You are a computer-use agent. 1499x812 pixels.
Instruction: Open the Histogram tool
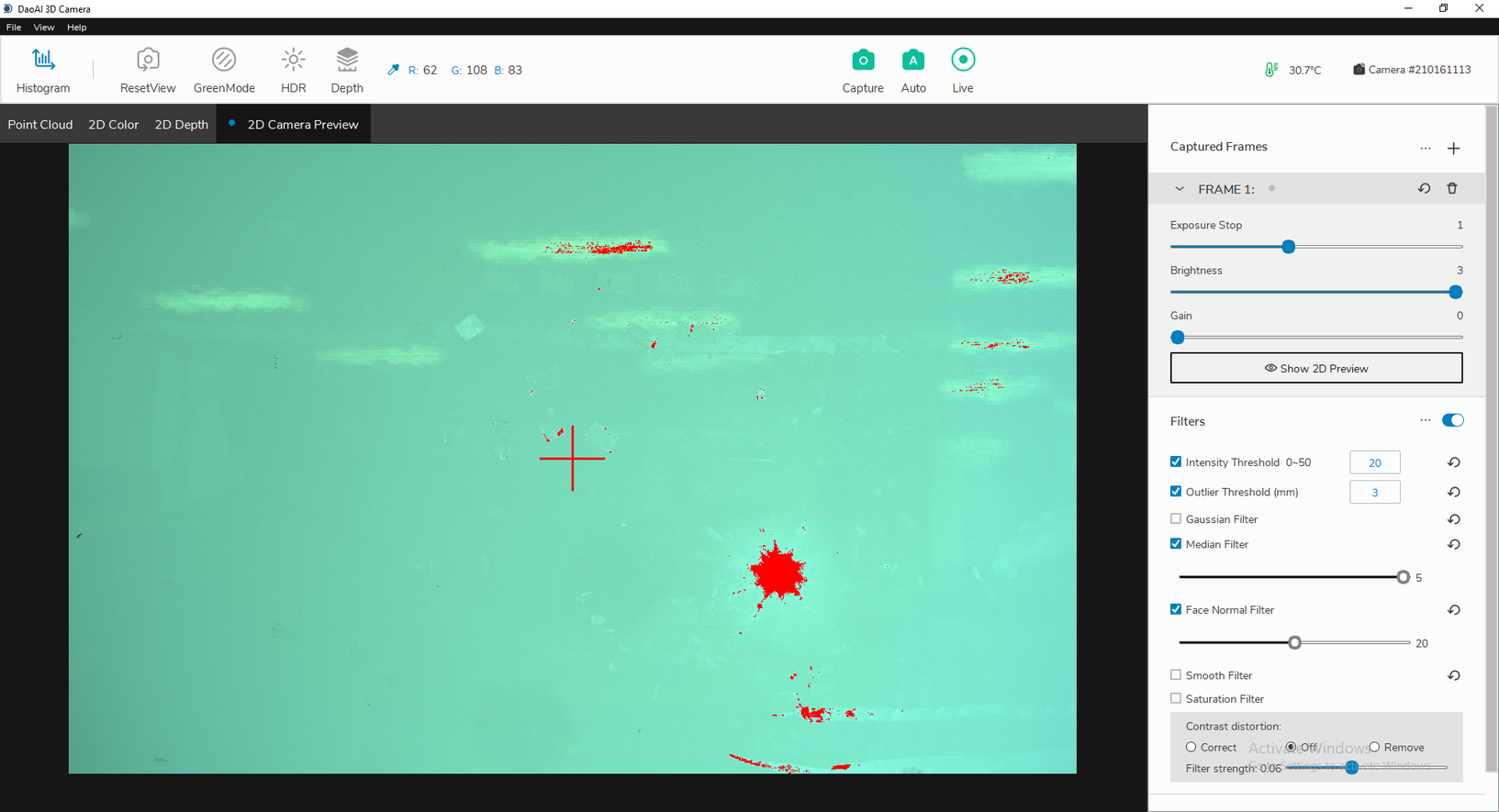(x=43, y=71)
